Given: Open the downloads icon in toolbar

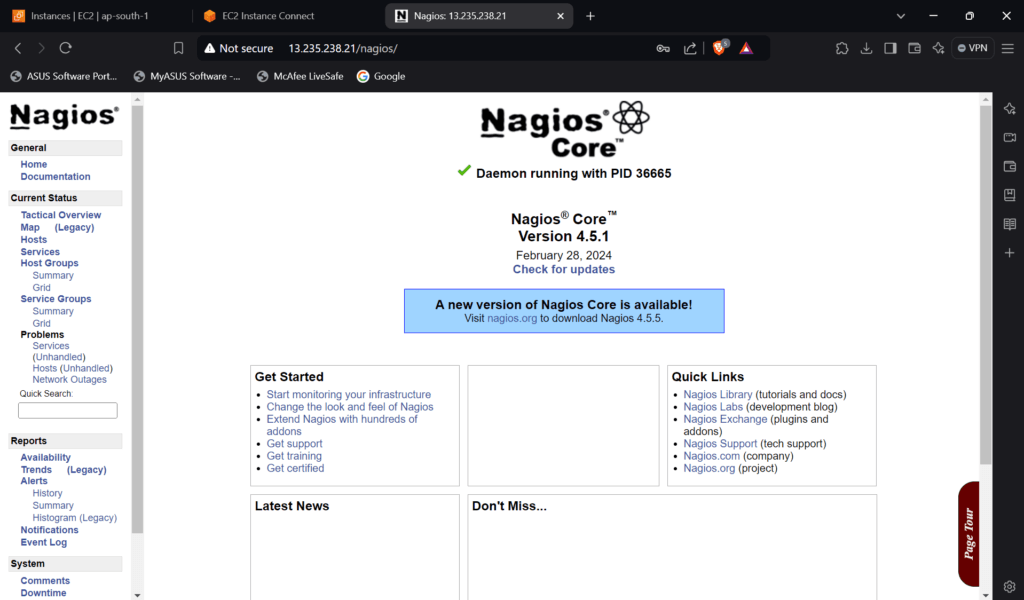Looking at the screenshot, I should 866,48.
